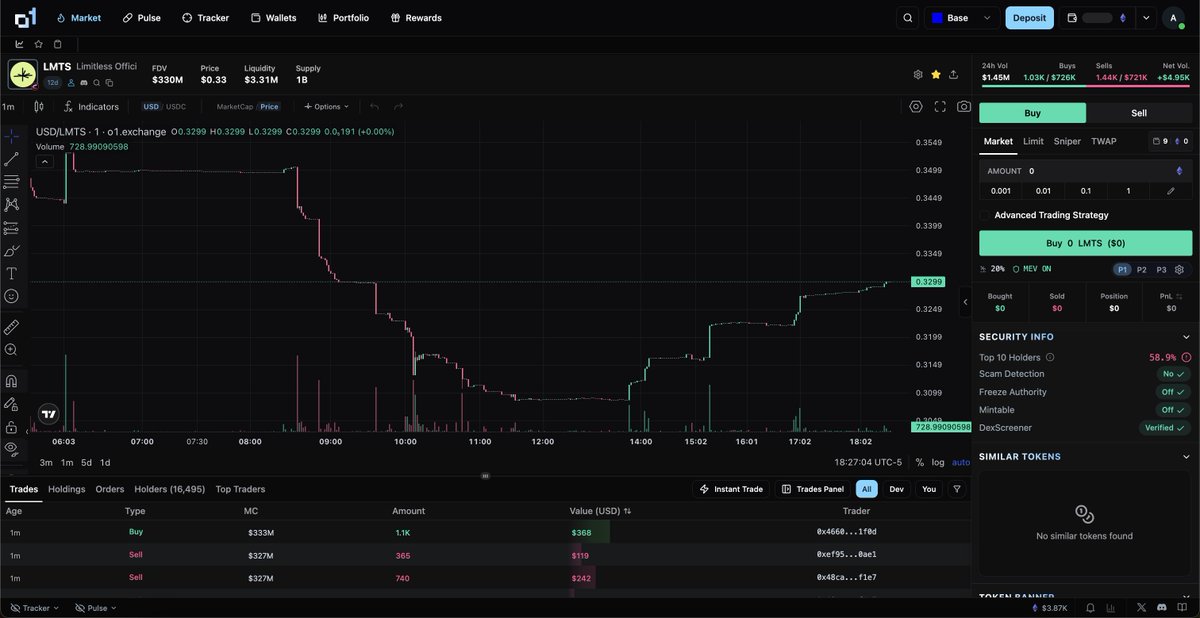This screenshot has height=618, width=1200.
Task: Select the Ruler measure tool
Action: pos(12,326)
